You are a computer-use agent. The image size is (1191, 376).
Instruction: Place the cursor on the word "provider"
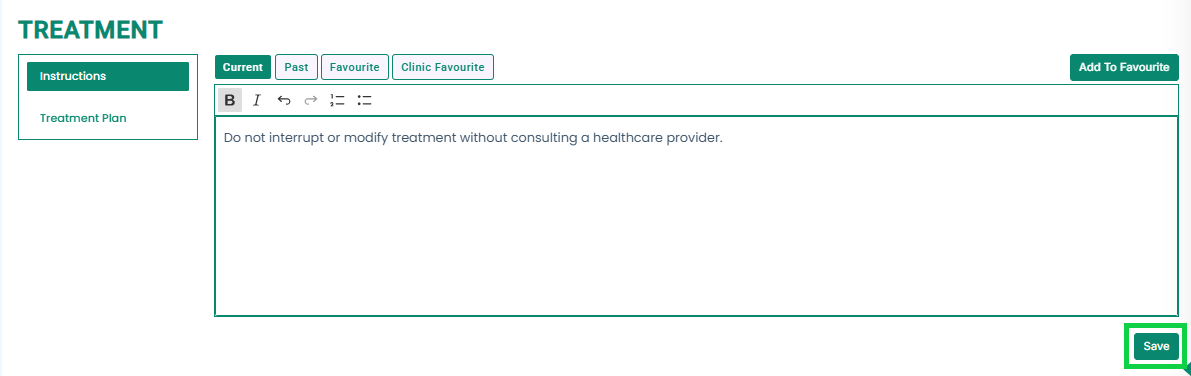tap(691, 138)
